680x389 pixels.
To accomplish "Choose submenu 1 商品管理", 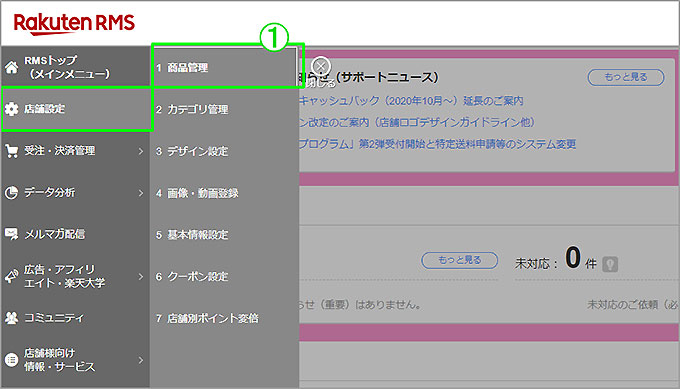I will (224, 68).
